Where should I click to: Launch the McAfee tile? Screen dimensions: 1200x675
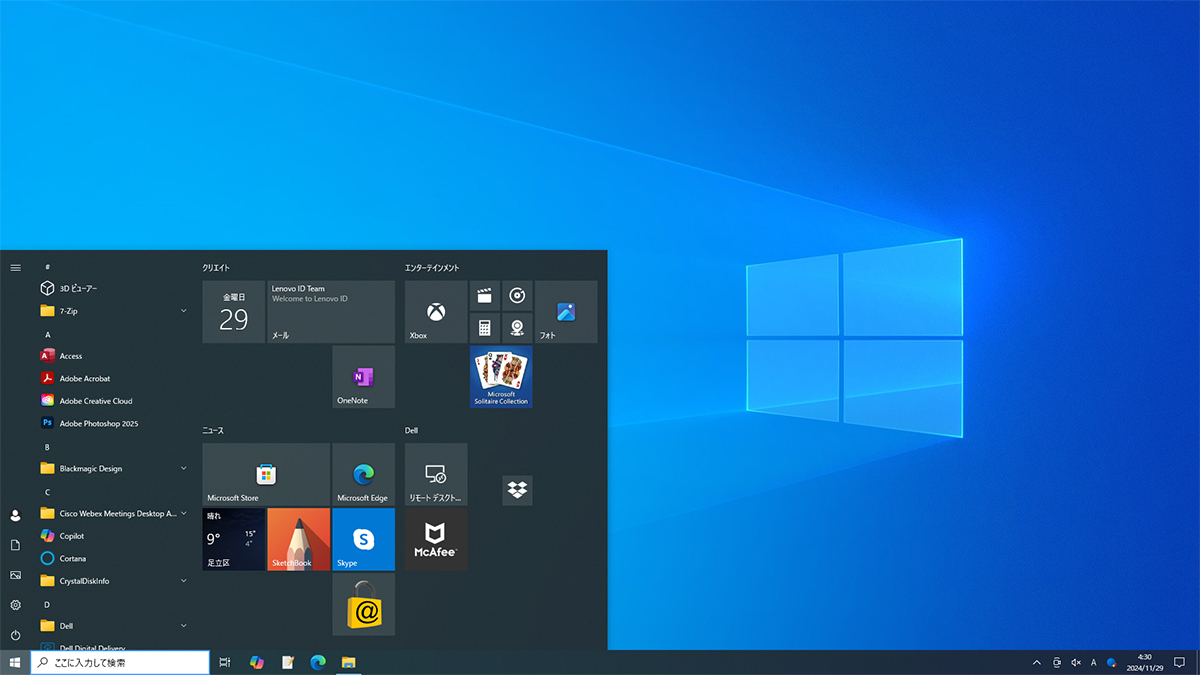click(x=436, y=539)
